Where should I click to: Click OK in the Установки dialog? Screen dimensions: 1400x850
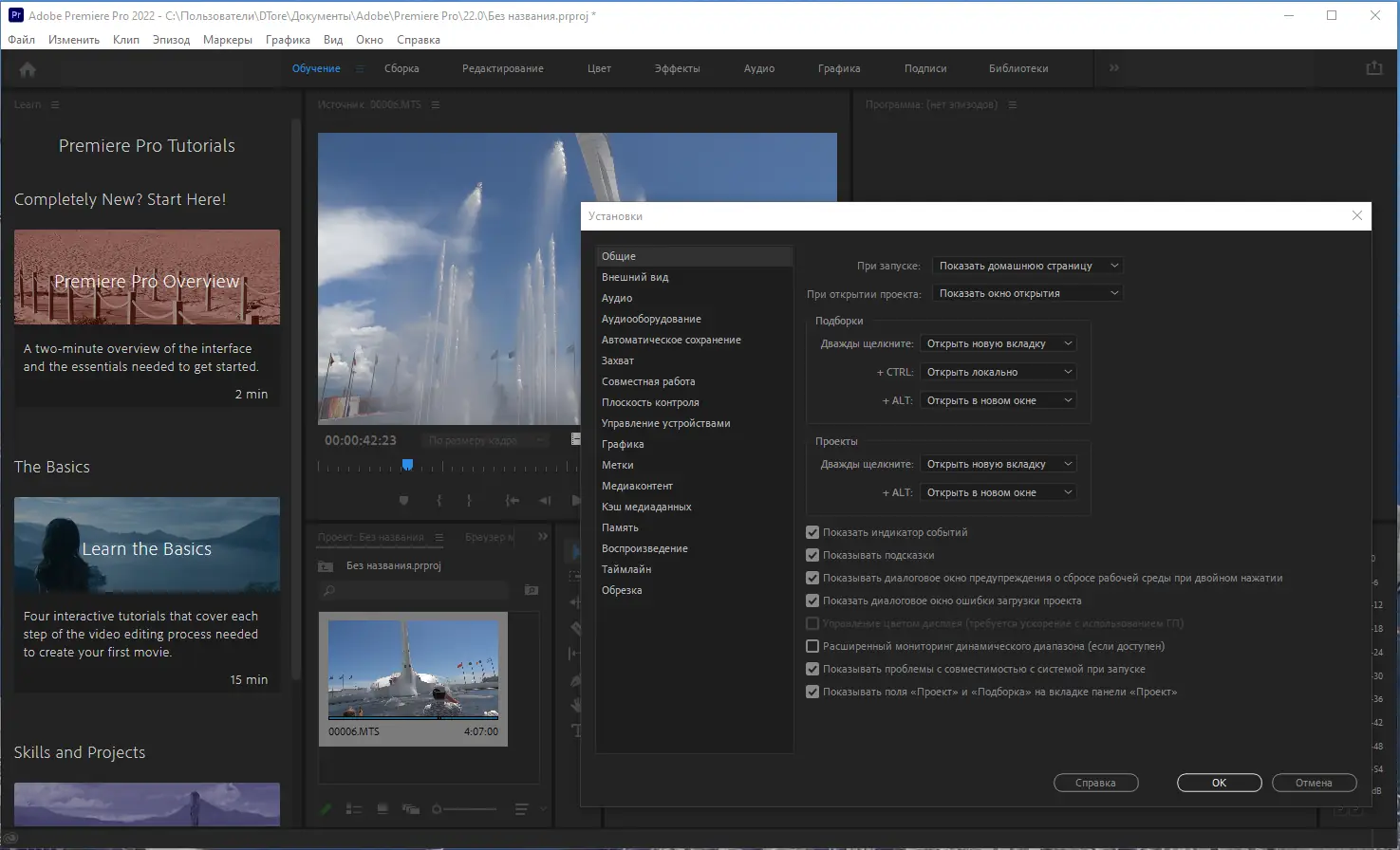(x=1219, y=783)
